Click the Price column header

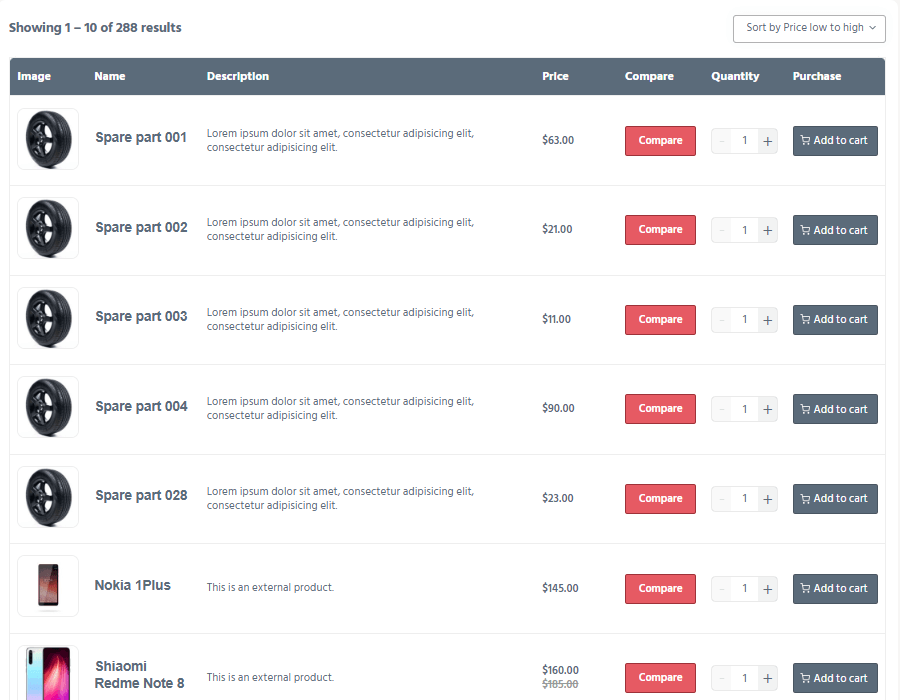point(556,76)
